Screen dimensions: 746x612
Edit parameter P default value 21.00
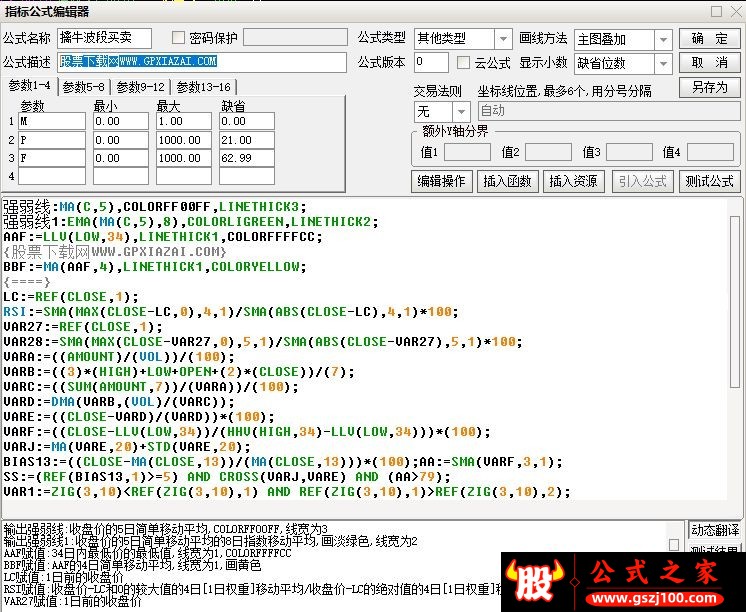(x=246, y=140)
